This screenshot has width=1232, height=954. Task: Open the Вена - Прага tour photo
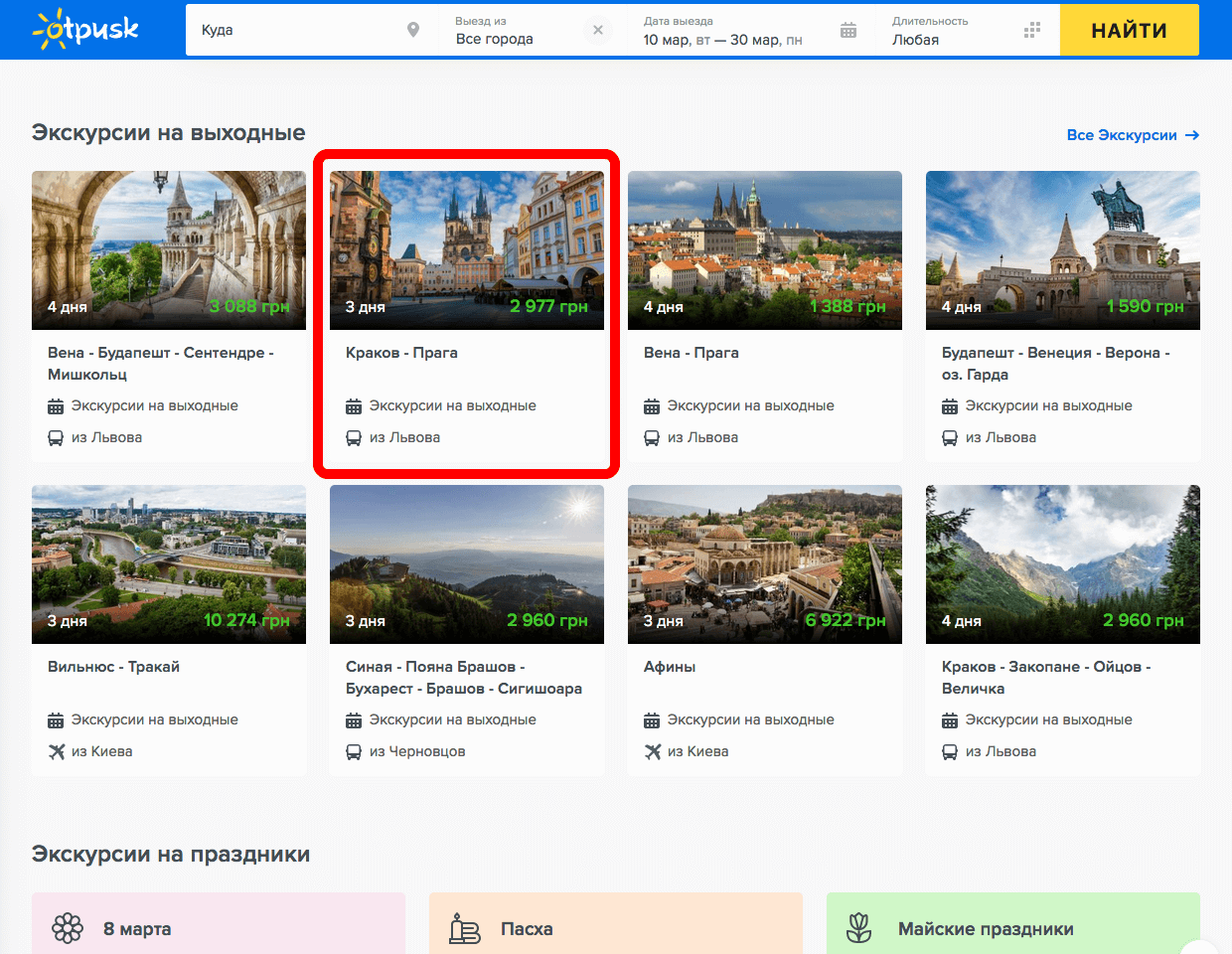(x=765, y=250)
